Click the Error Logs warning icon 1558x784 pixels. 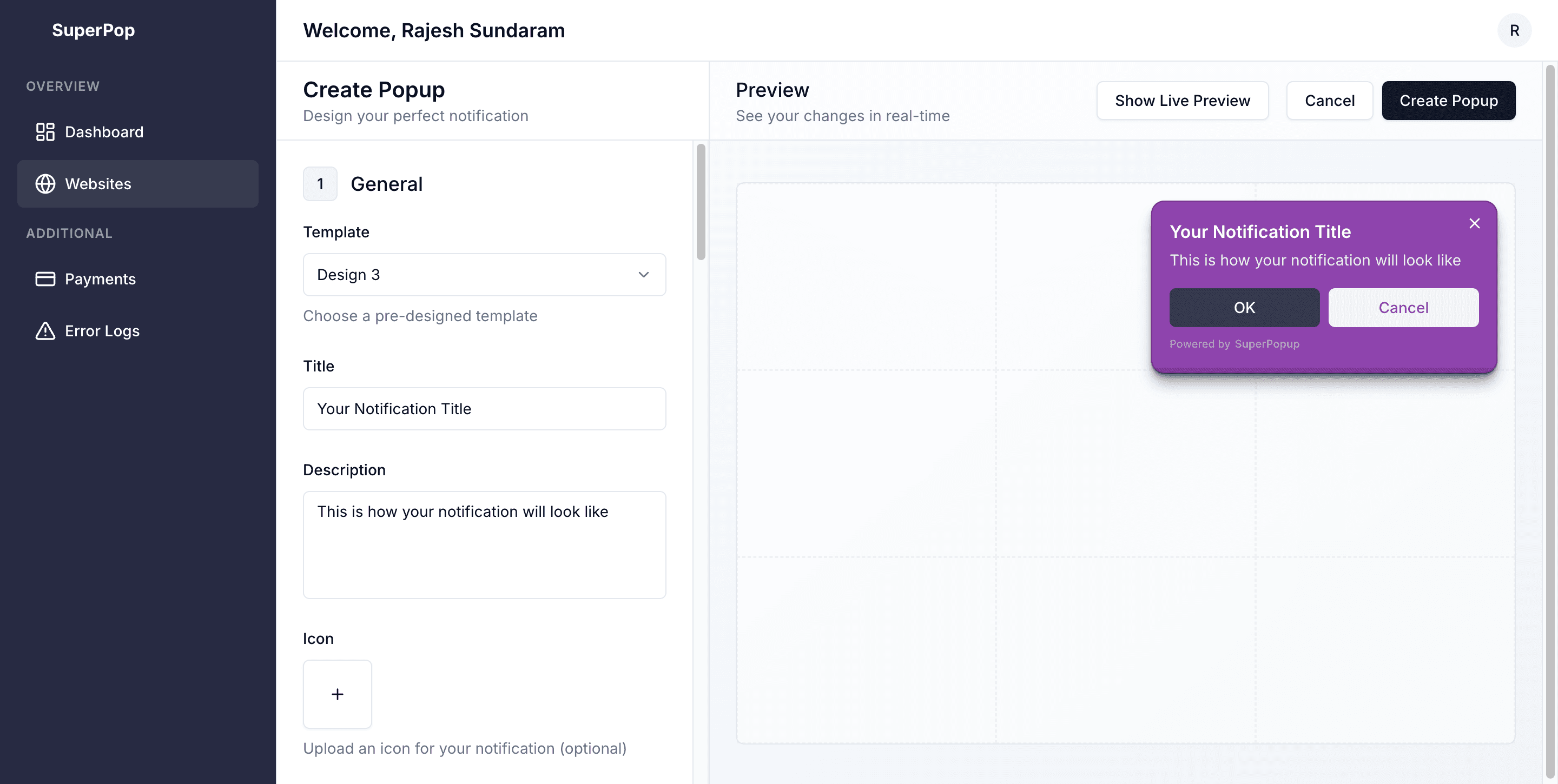tap(45, 331)
